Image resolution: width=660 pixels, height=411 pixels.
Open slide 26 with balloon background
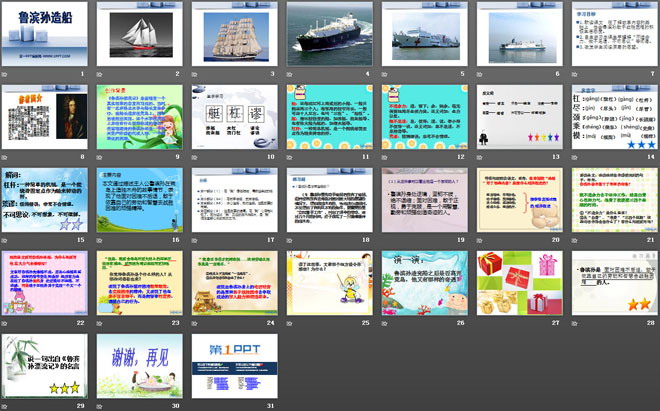[x=424, y=283]
